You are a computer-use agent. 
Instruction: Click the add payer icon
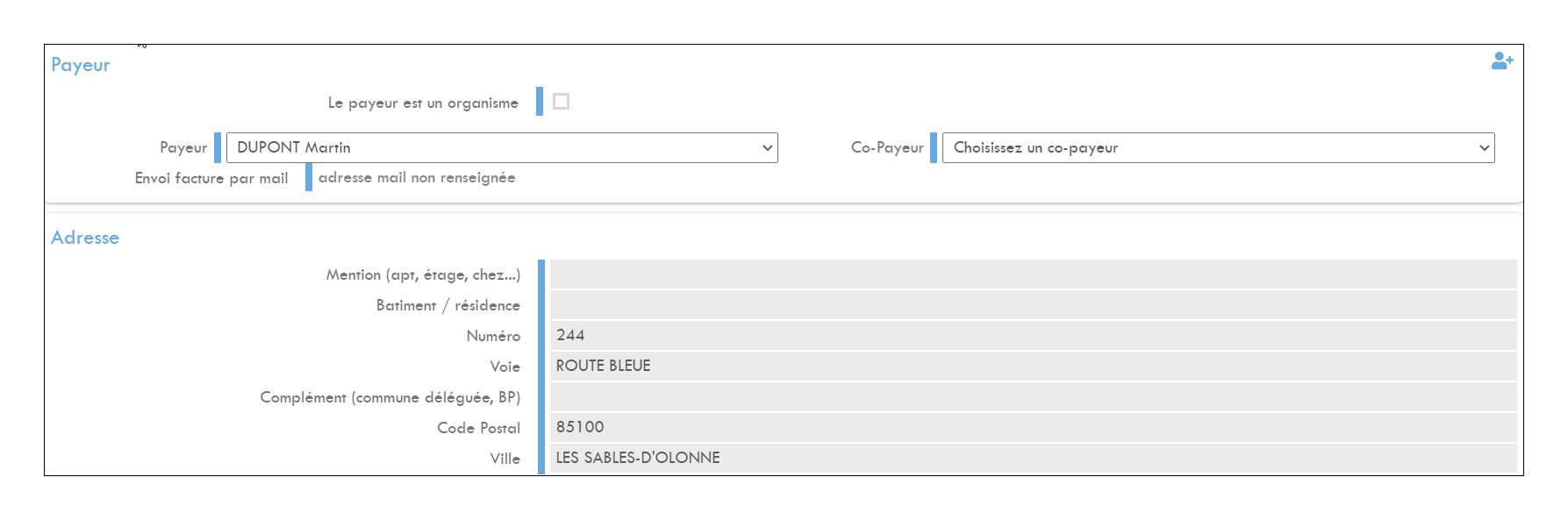pos(1502,61)
